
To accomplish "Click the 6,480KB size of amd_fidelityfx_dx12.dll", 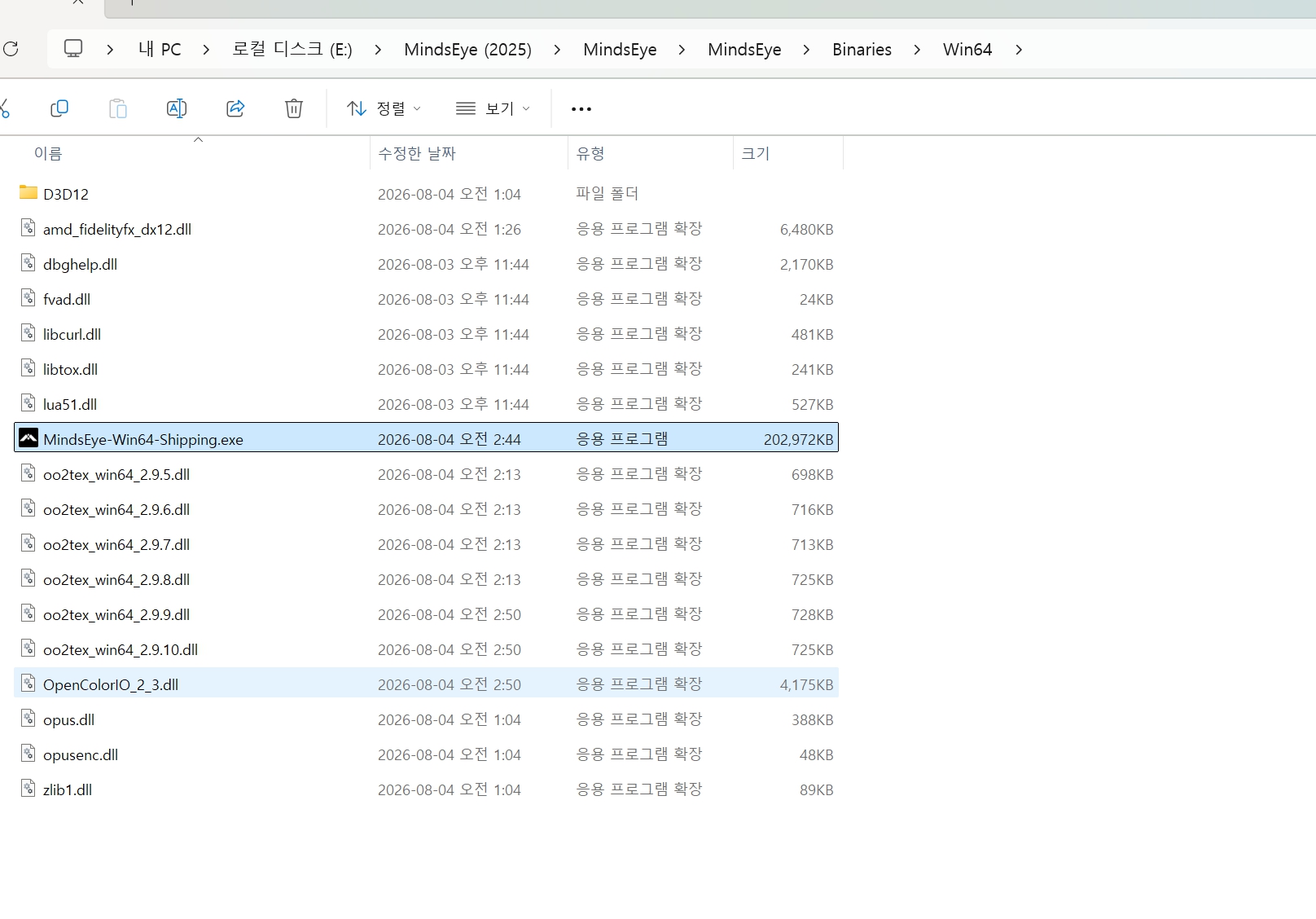I will [806, 229].
